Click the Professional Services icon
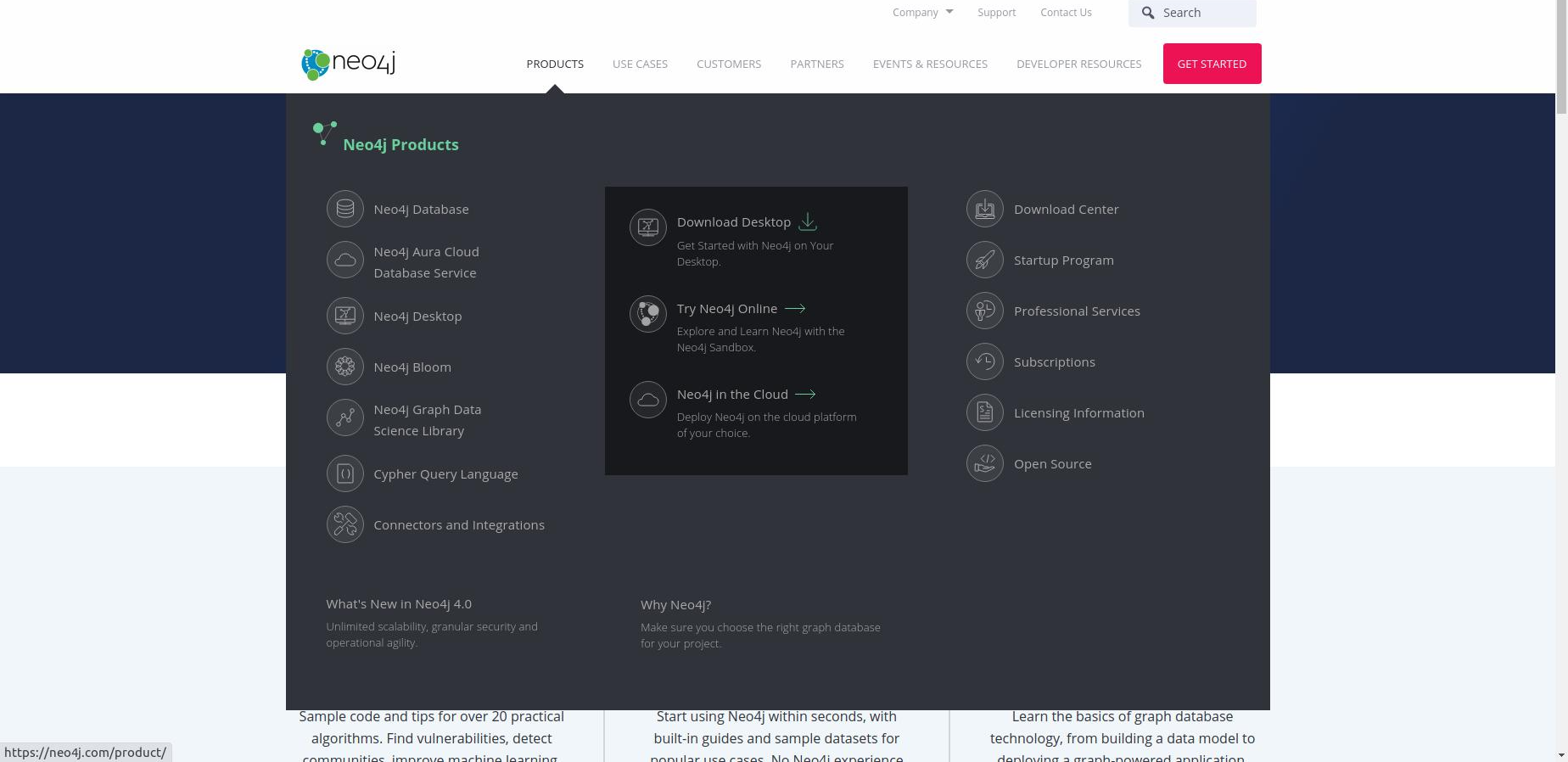Viewport: 1568px width, 762px height. 985,311
